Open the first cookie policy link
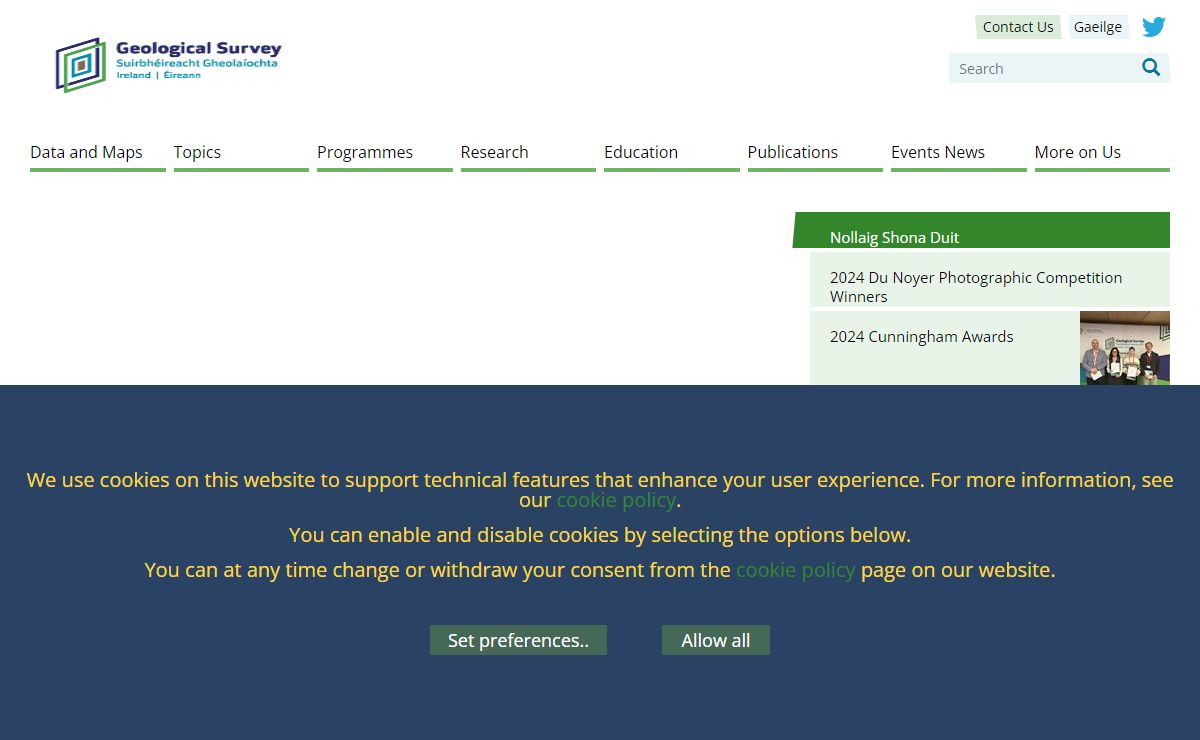 coord(615,500)
